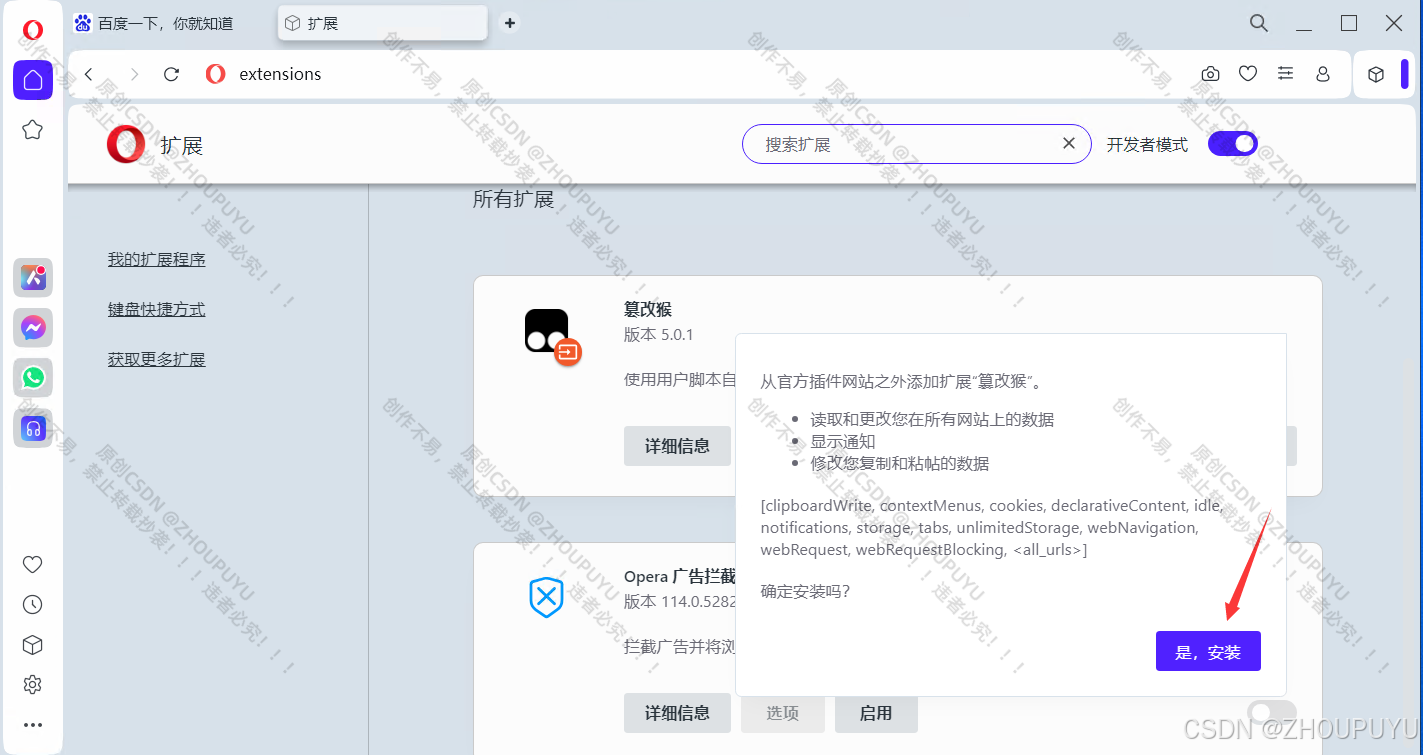Launch the Aria AI sidebar icon
This screenshot has height=755, width=1423.
coord(33,277)
